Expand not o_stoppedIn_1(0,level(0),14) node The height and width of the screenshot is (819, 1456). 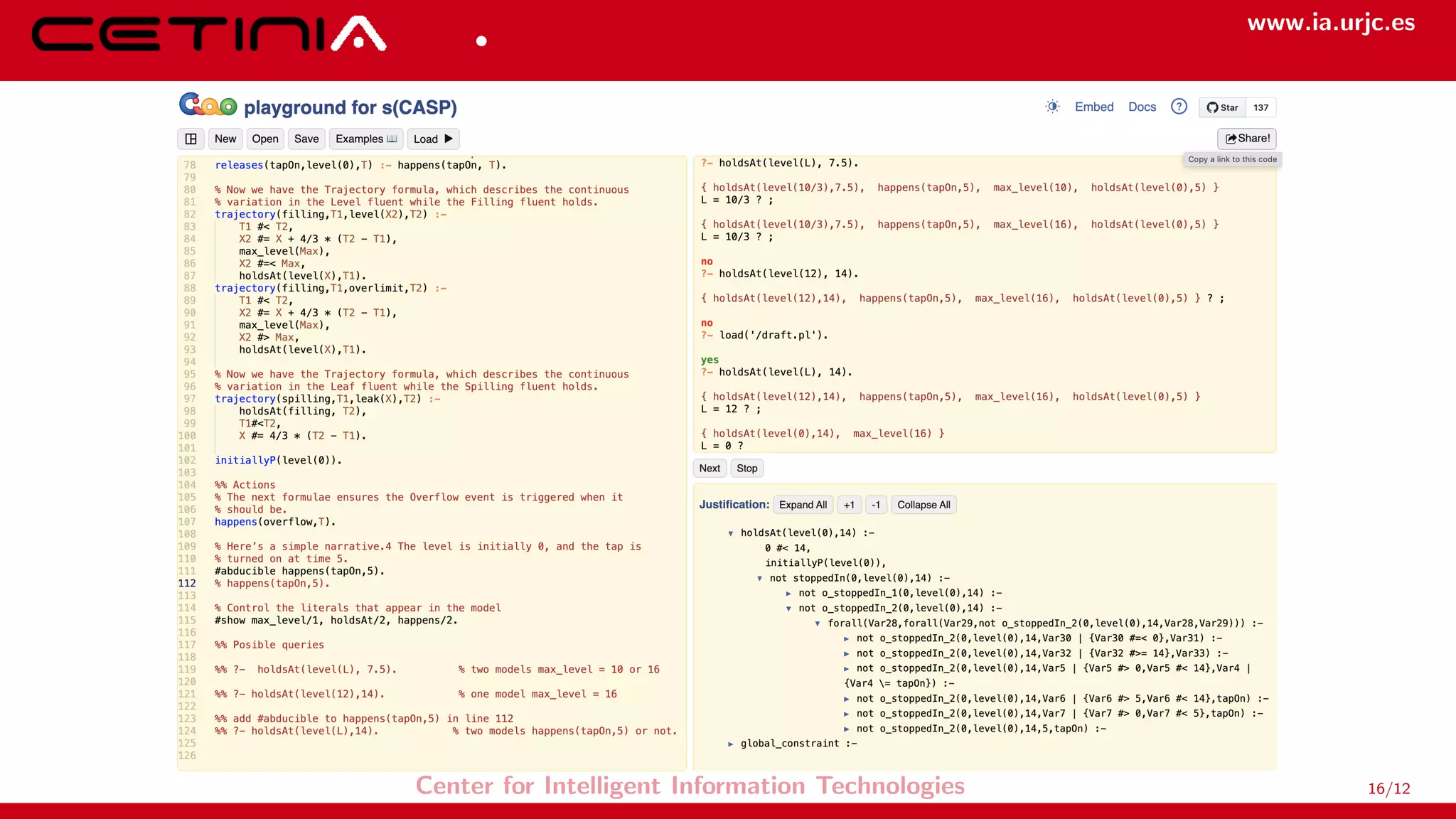[x=788, y=594]
